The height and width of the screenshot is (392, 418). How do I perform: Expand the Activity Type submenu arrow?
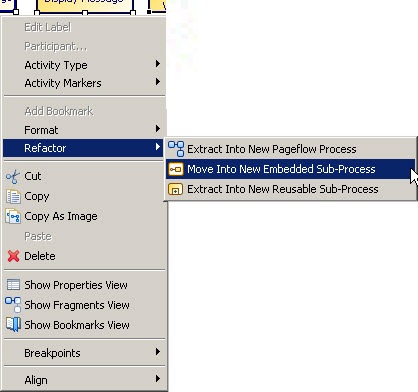158,64
